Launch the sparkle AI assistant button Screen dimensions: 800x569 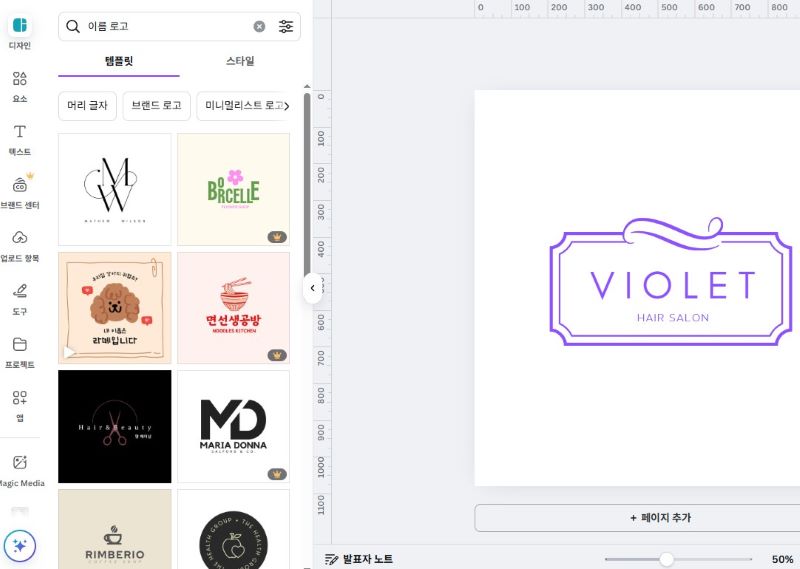20,546
